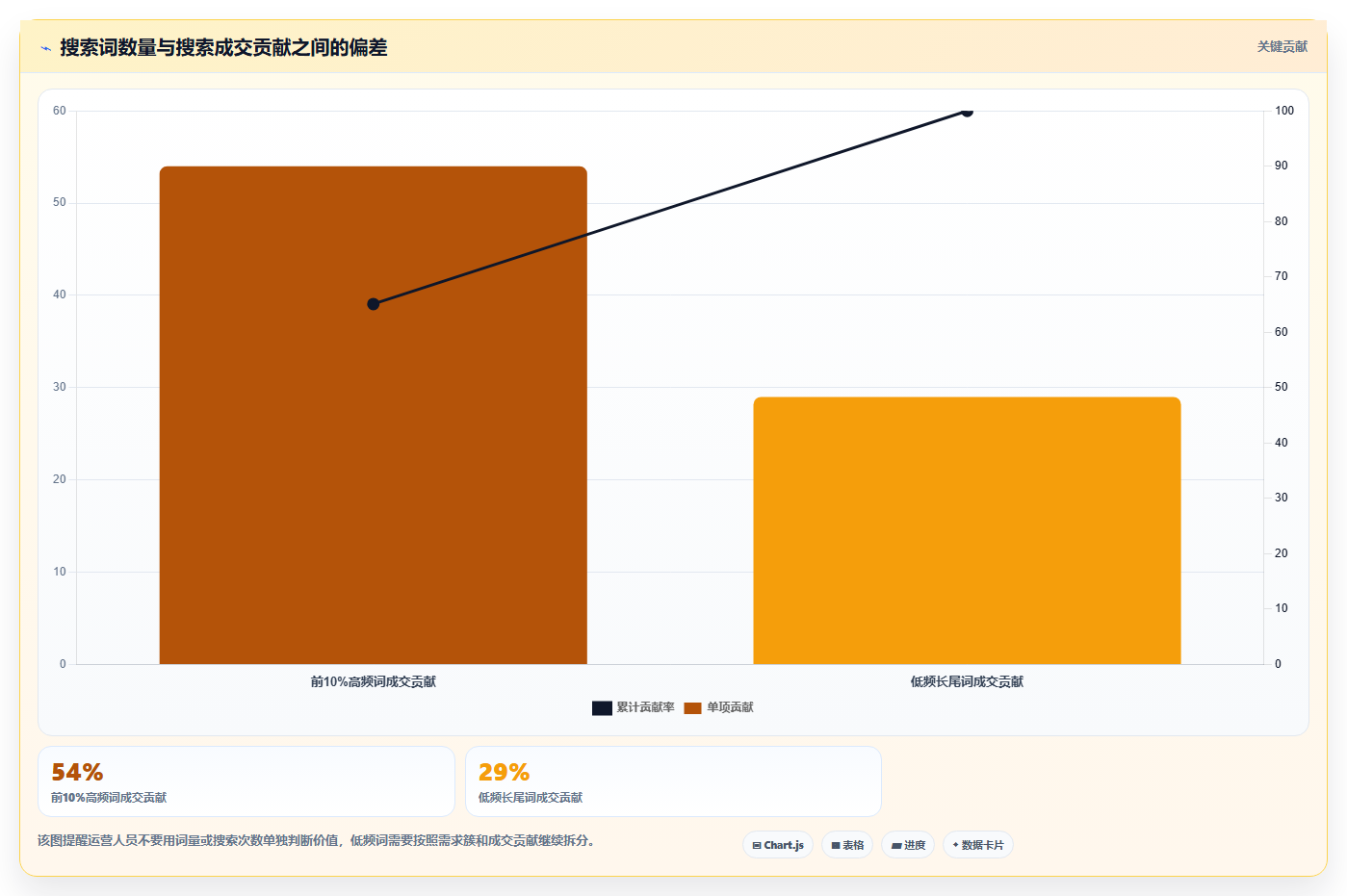Click the 54% stat card value
The width and height of the screenshot is (1347, 896).
coord(77,773)
